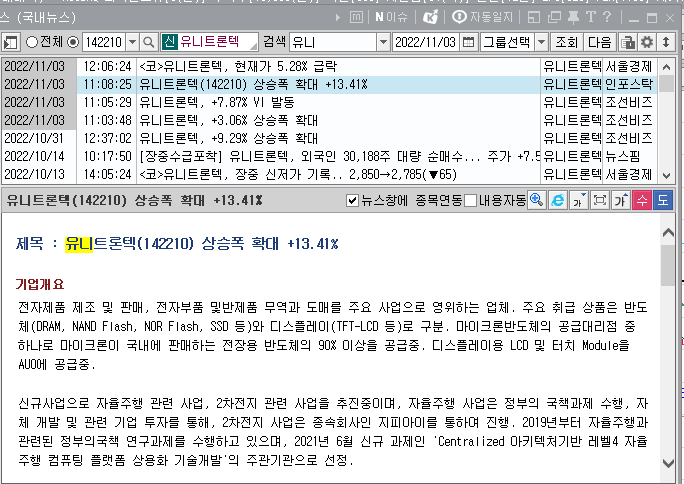Open article in Internet Explorer icon
The image size is (684, 484).
[x=557, y=201]
